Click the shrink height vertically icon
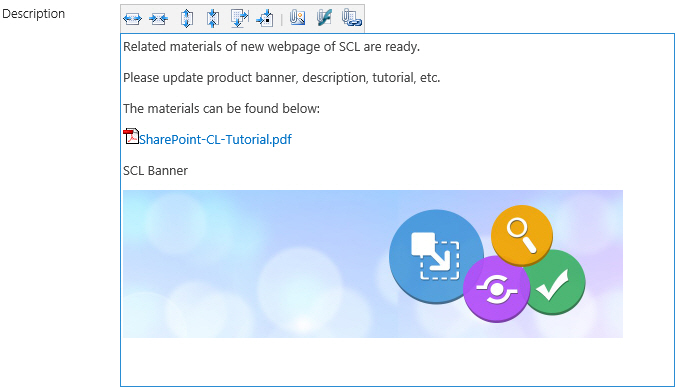This screenshot has width=677, height=390. click(213, 19)
